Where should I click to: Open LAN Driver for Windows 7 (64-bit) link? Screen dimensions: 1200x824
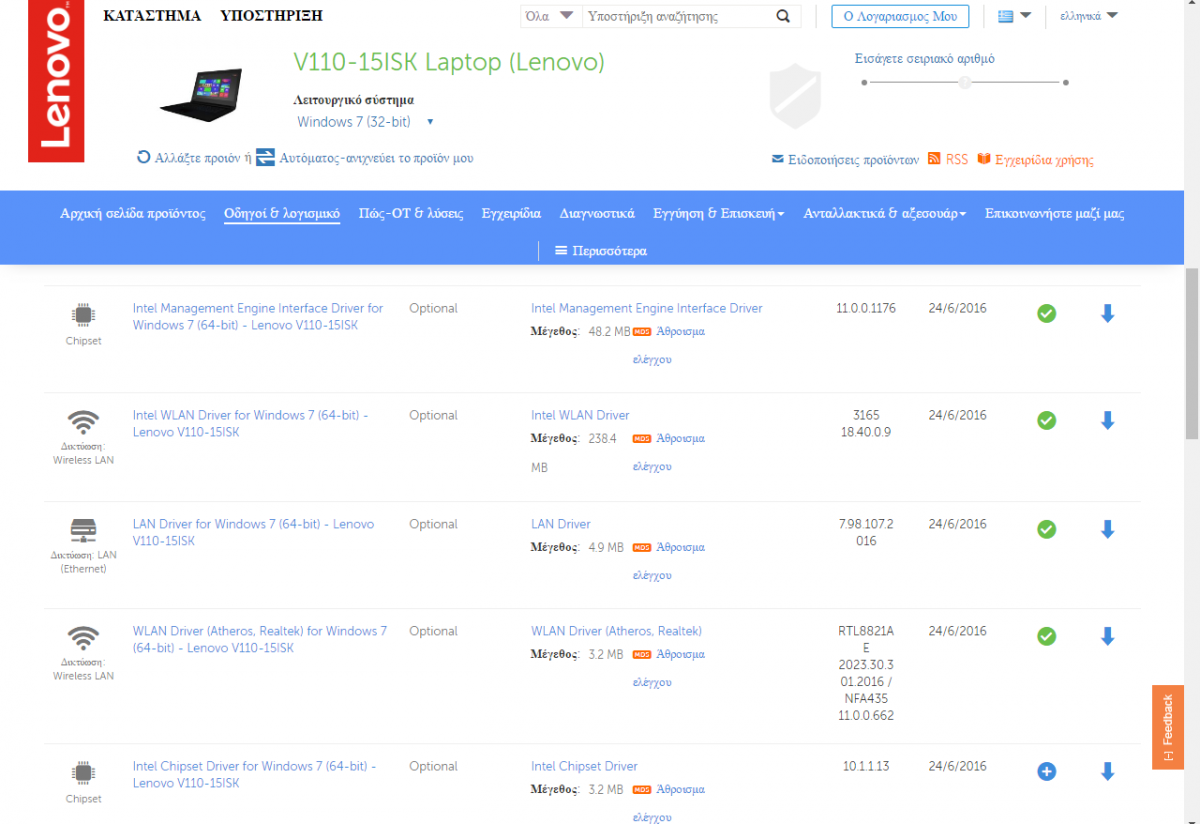click(253, 532)
